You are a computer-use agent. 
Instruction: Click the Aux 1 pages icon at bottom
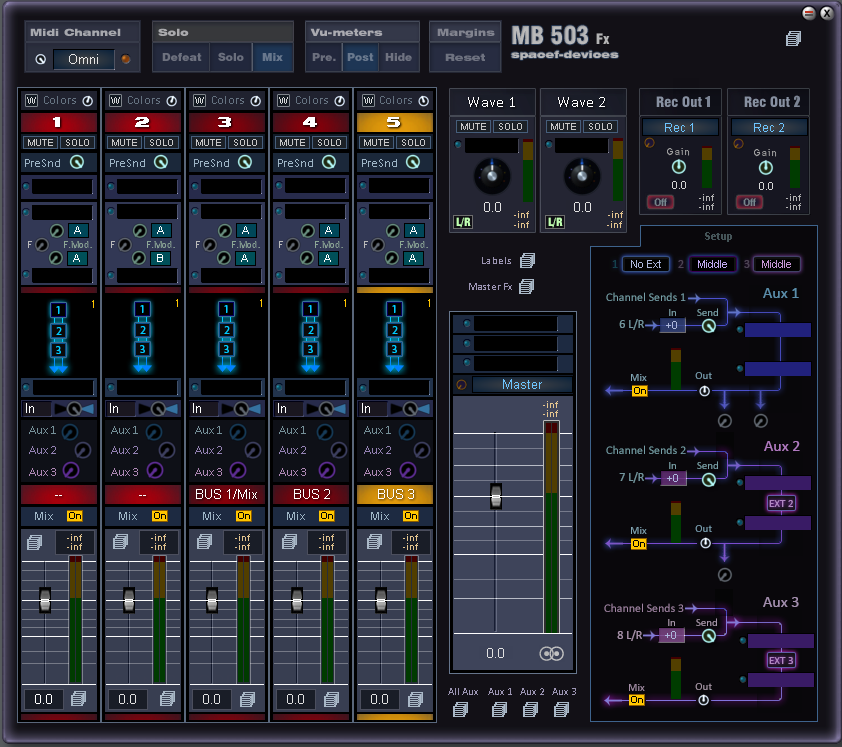click(x=499, y=709)
